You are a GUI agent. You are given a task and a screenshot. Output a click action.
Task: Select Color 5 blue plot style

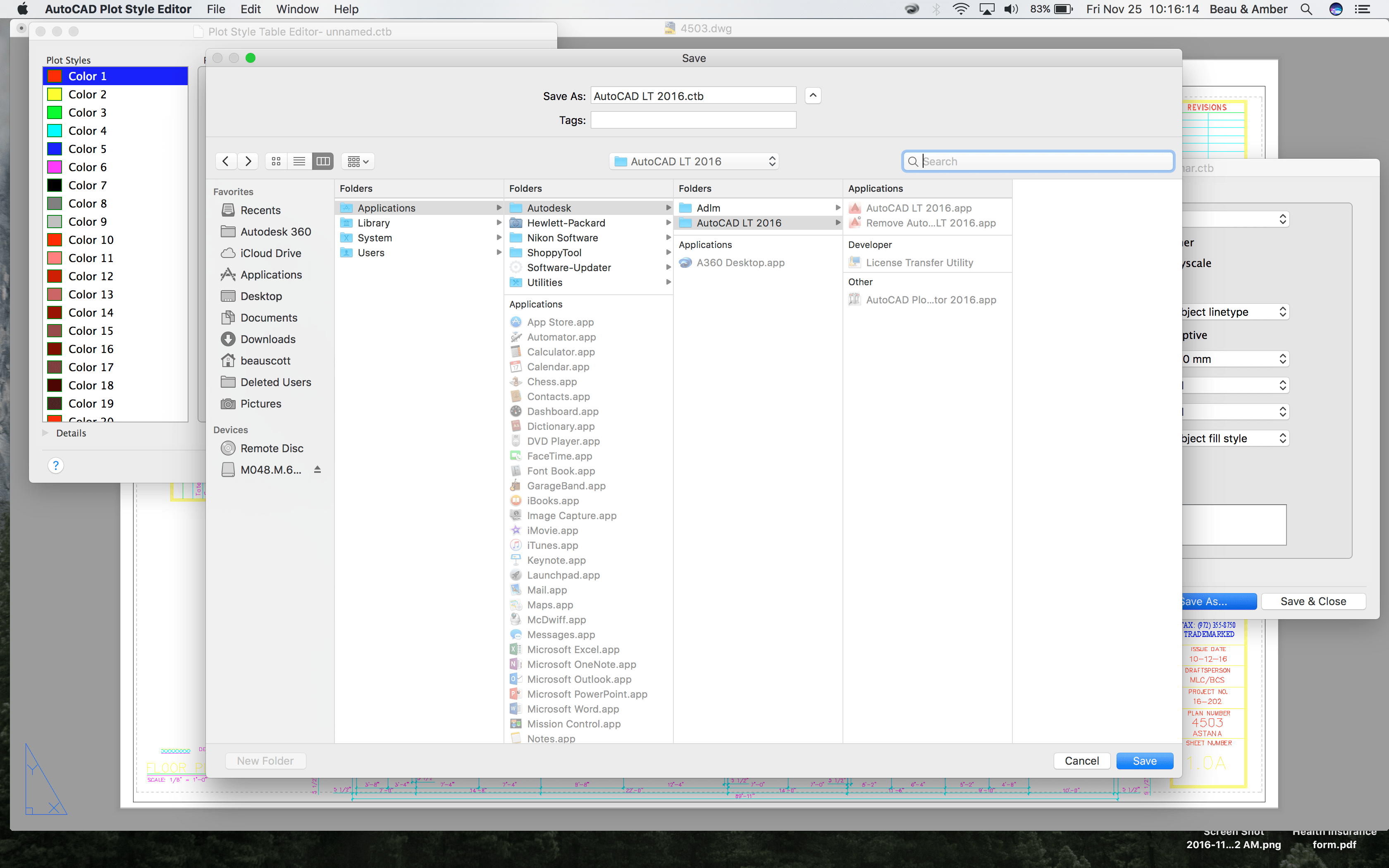[115, 149]
